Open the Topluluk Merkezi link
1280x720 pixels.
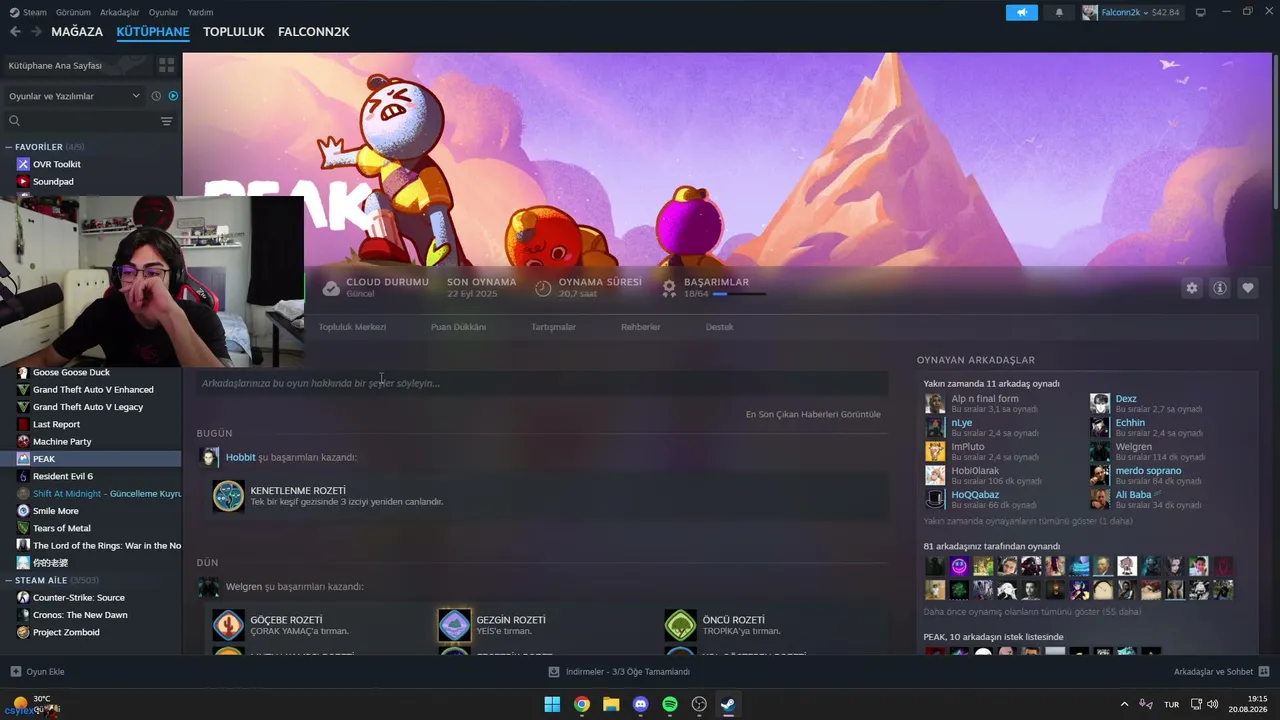coord(352,327)
